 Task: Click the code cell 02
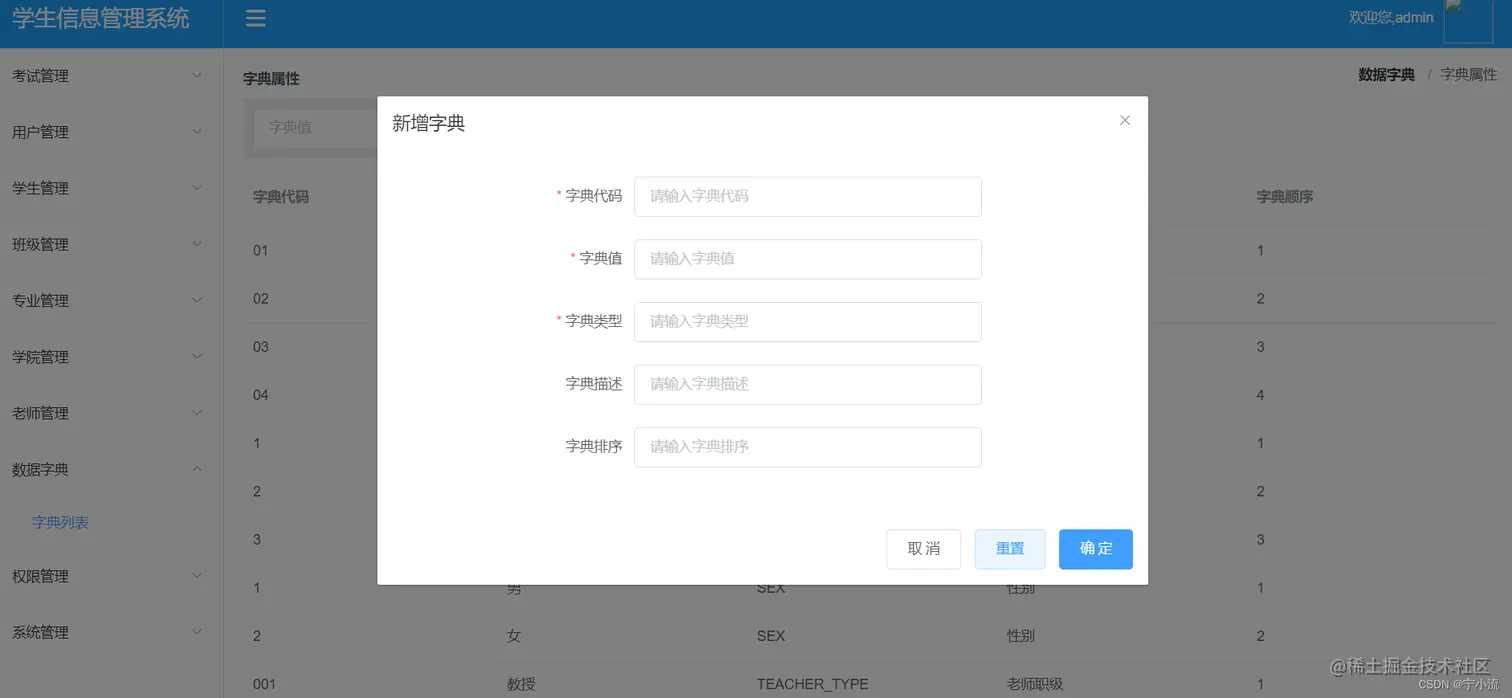click(x=261, y=298)
